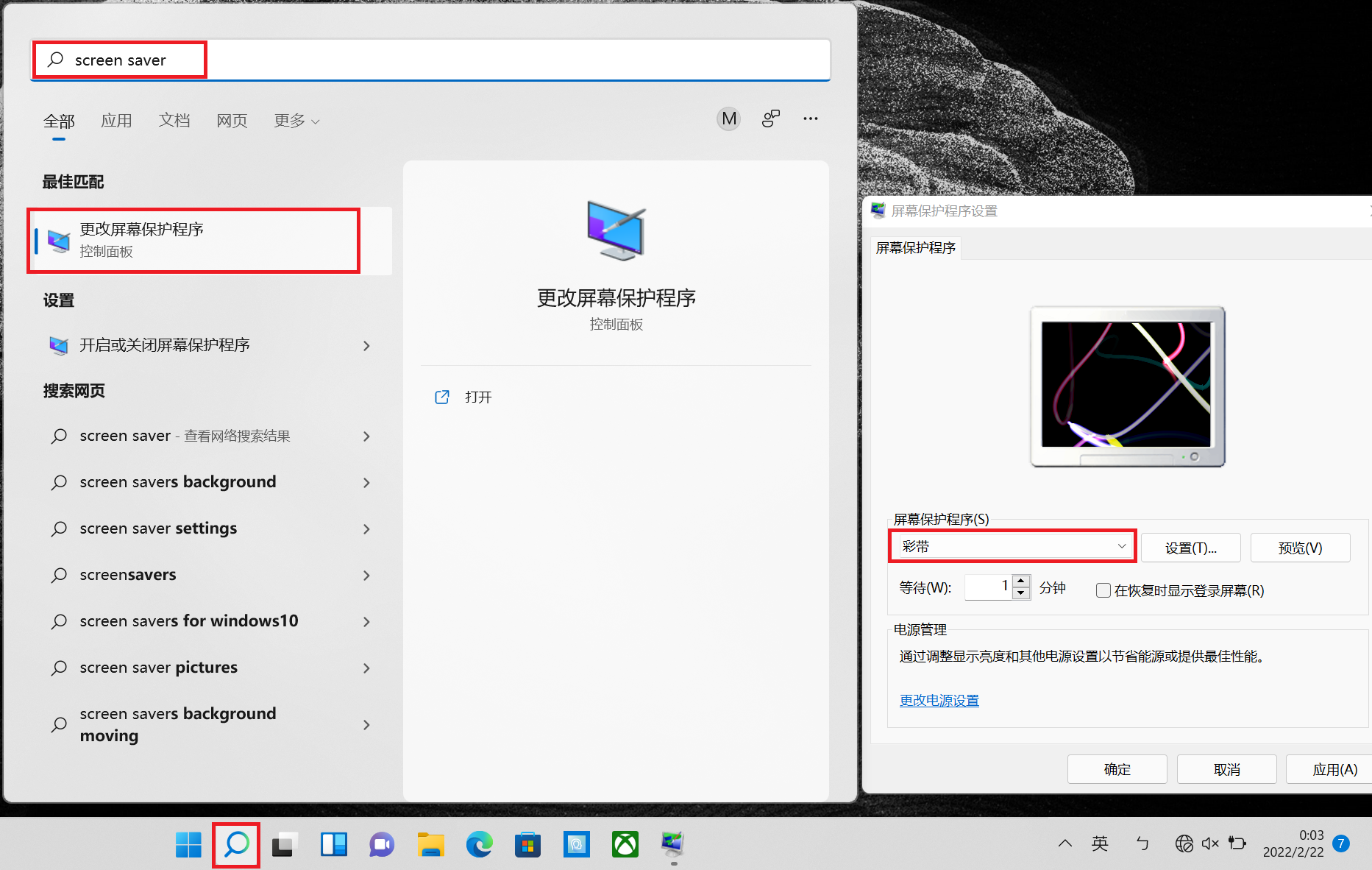Expand the 'screen saver settings' suggestion arrow
The height and width of the screenshot is (870, 1372).
[x=366, y=529]
